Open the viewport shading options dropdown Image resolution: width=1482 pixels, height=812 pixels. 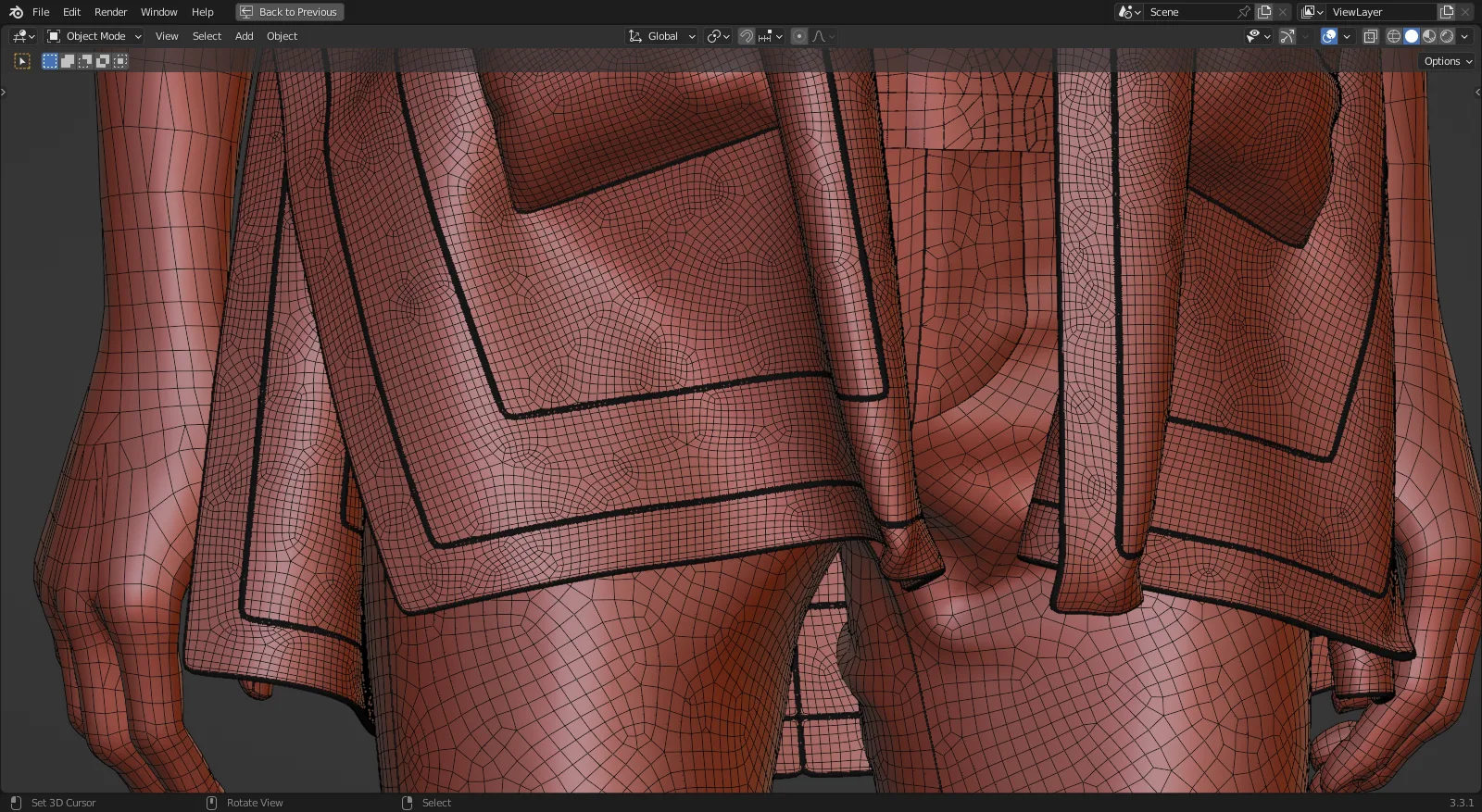click(x=1464, y=36)
